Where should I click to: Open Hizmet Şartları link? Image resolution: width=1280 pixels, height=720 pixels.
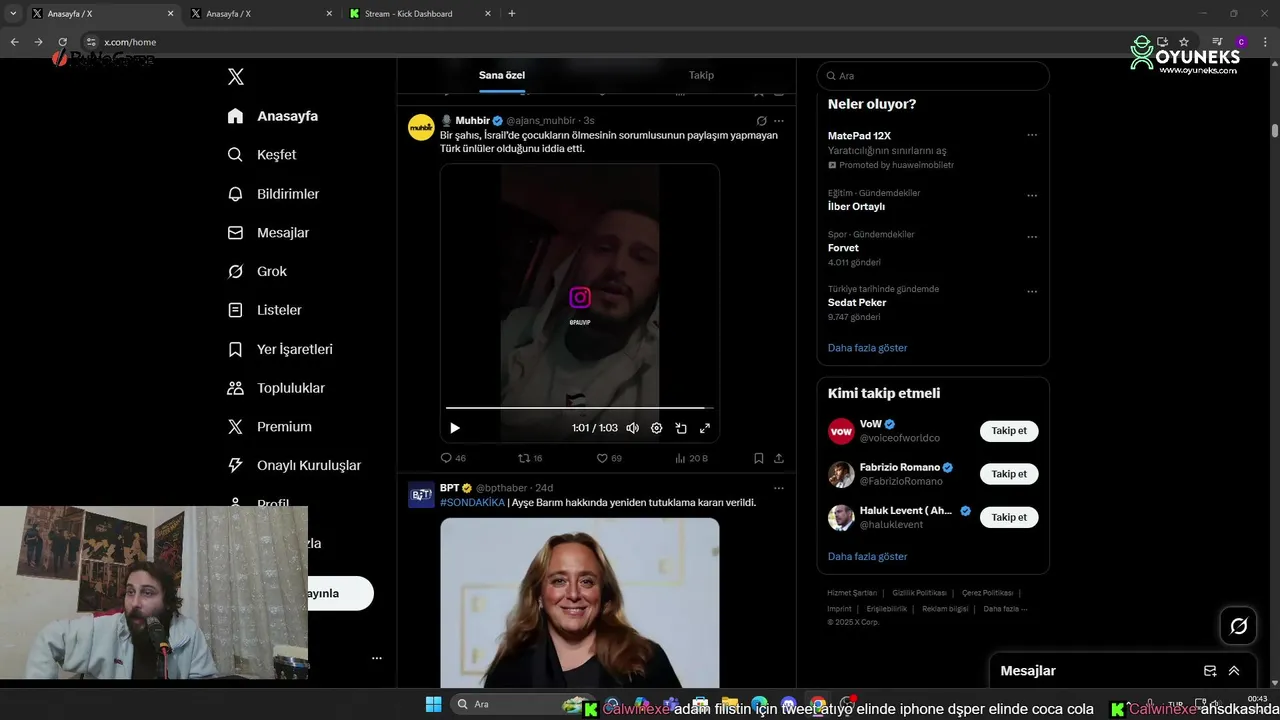tap(852, 593)
